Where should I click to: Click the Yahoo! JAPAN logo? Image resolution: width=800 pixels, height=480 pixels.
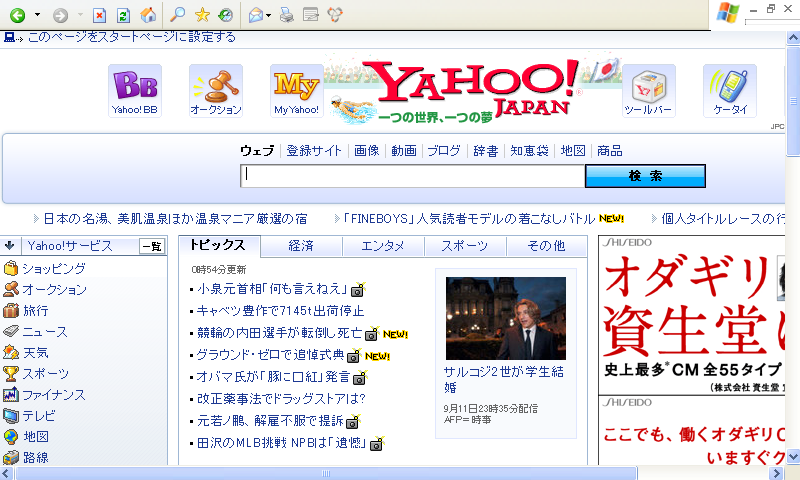click(x=472, y=88)
